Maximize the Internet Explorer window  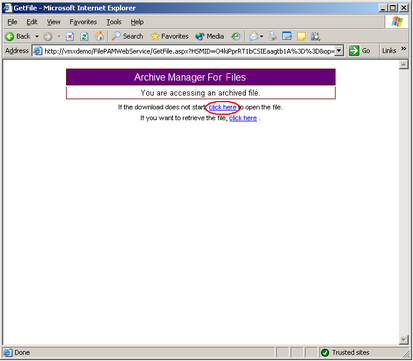click(x=394, y=8)
